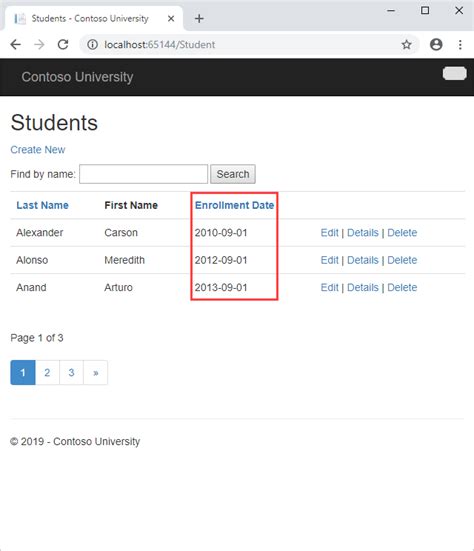Click the Create New link

[x=38, y=150]
